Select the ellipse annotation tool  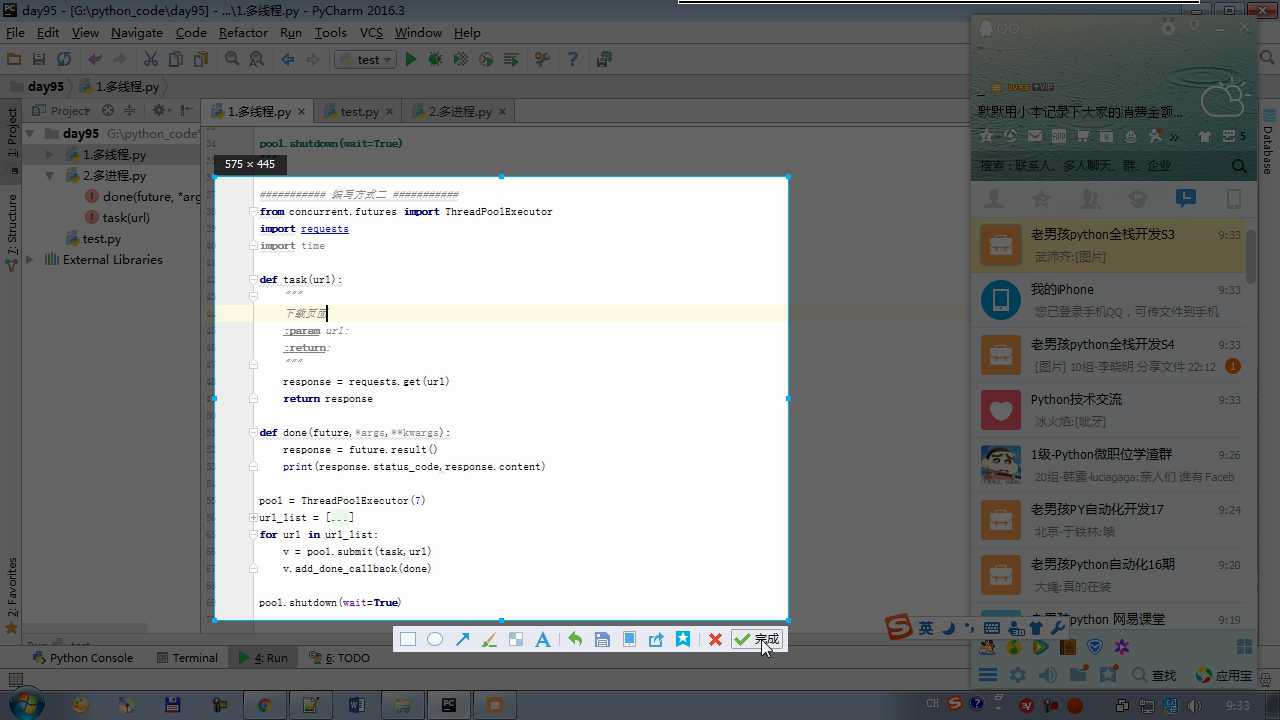tap(435, 639)
